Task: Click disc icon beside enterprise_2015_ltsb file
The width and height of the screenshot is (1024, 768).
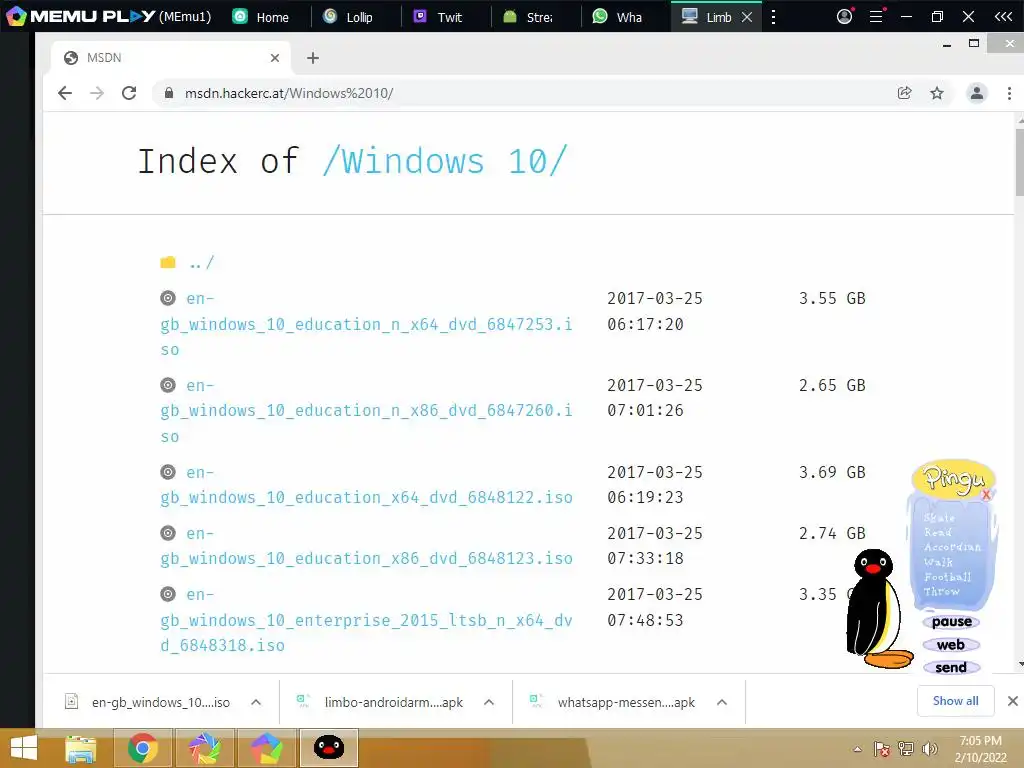Action: pyautogui.click(x=168, y=594)
